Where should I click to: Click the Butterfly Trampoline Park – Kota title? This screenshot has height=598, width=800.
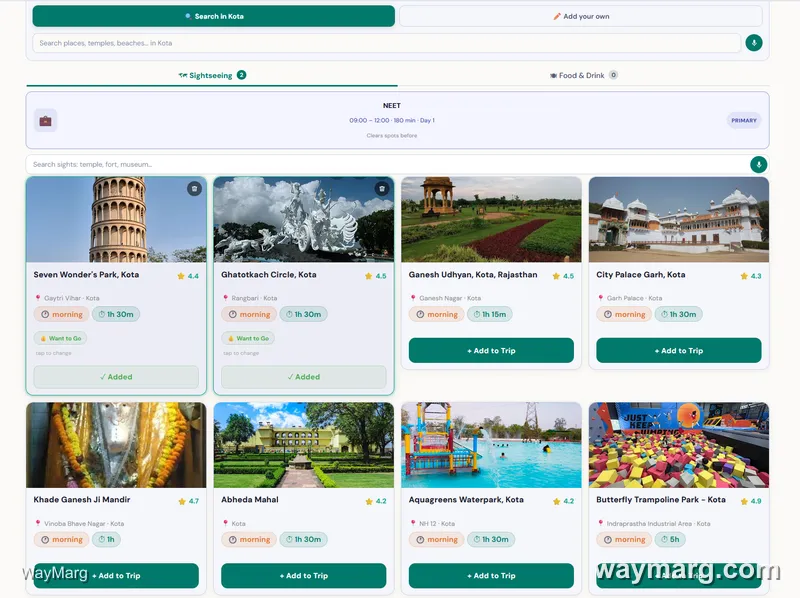(x=661, y=500)
